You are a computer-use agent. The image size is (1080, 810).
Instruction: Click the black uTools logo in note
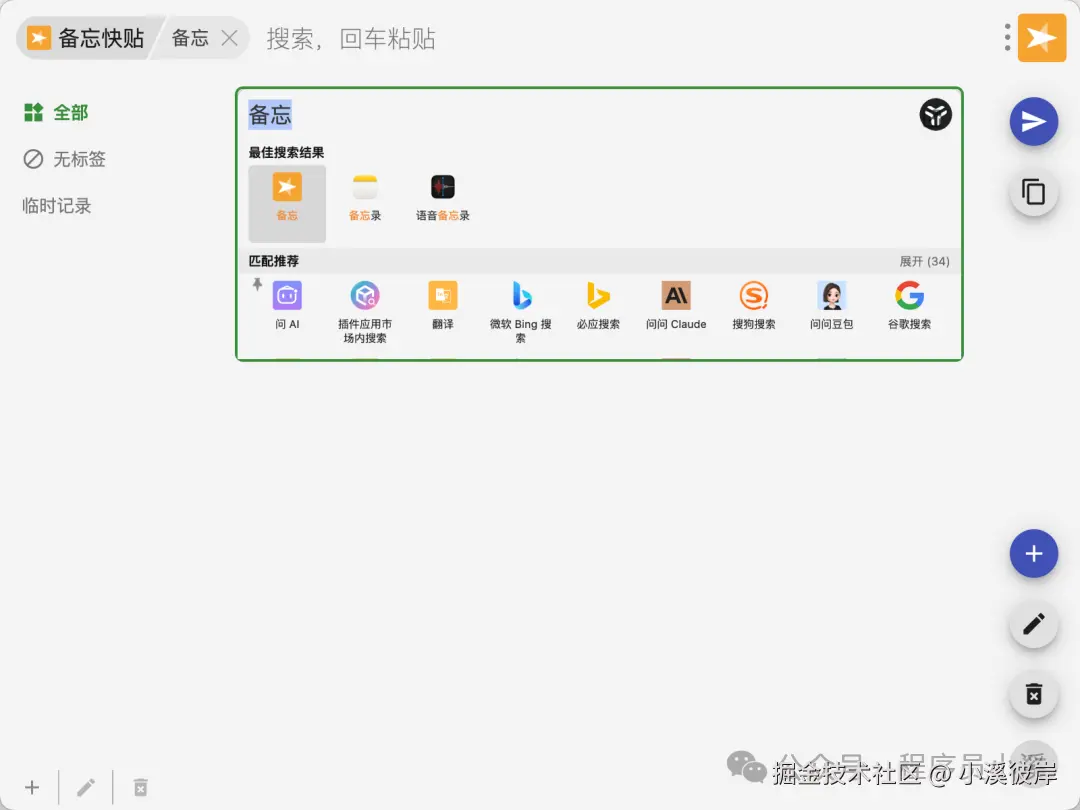[935, 114]
